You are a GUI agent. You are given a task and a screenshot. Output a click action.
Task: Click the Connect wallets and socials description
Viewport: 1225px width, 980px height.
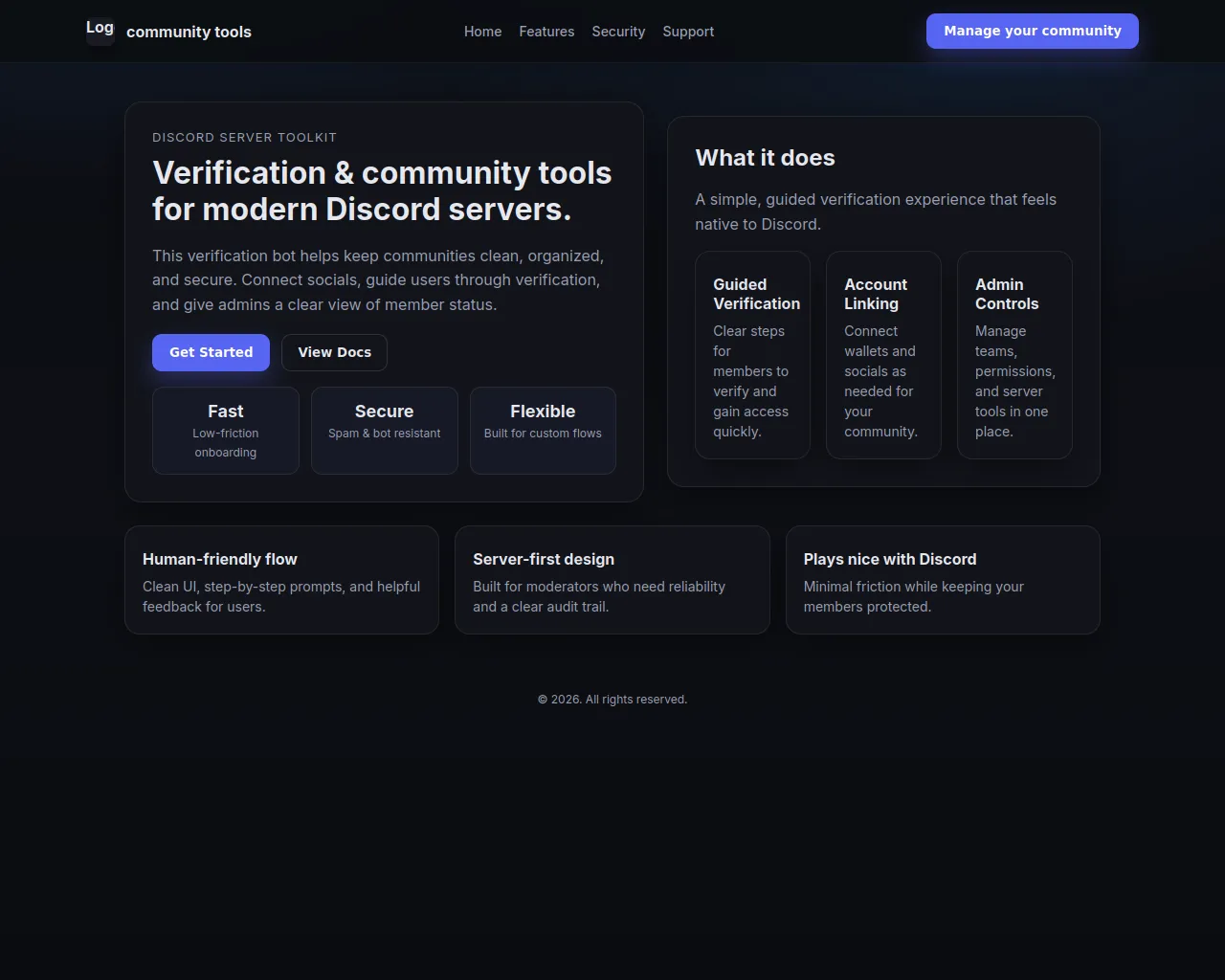tap(880, 381)
